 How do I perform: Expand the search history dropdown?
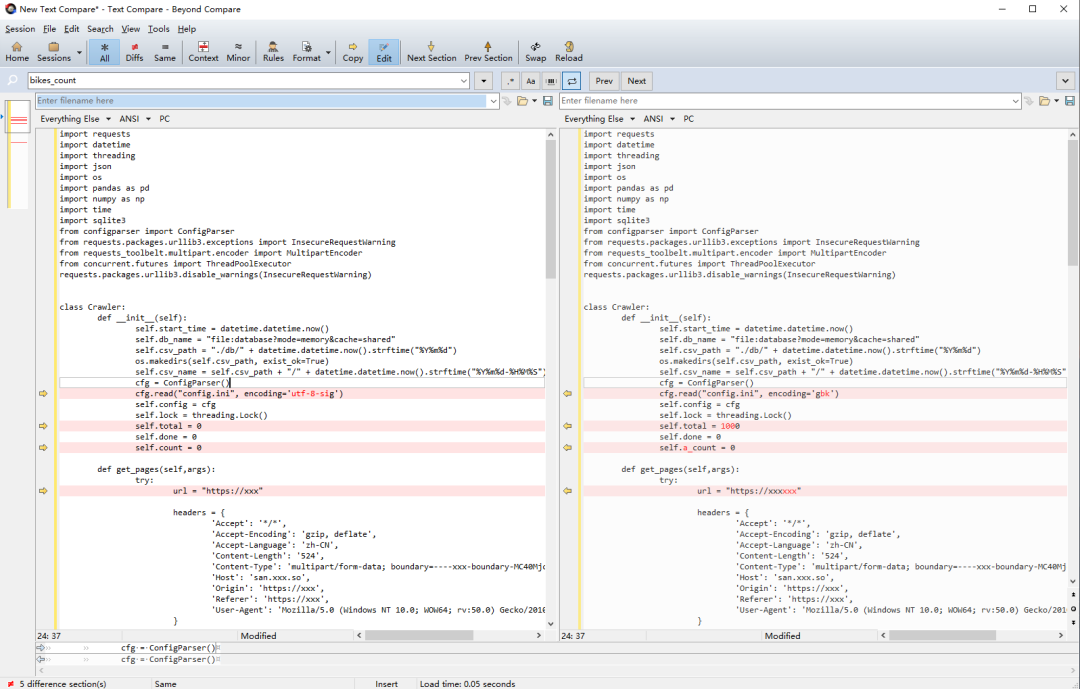464,81
